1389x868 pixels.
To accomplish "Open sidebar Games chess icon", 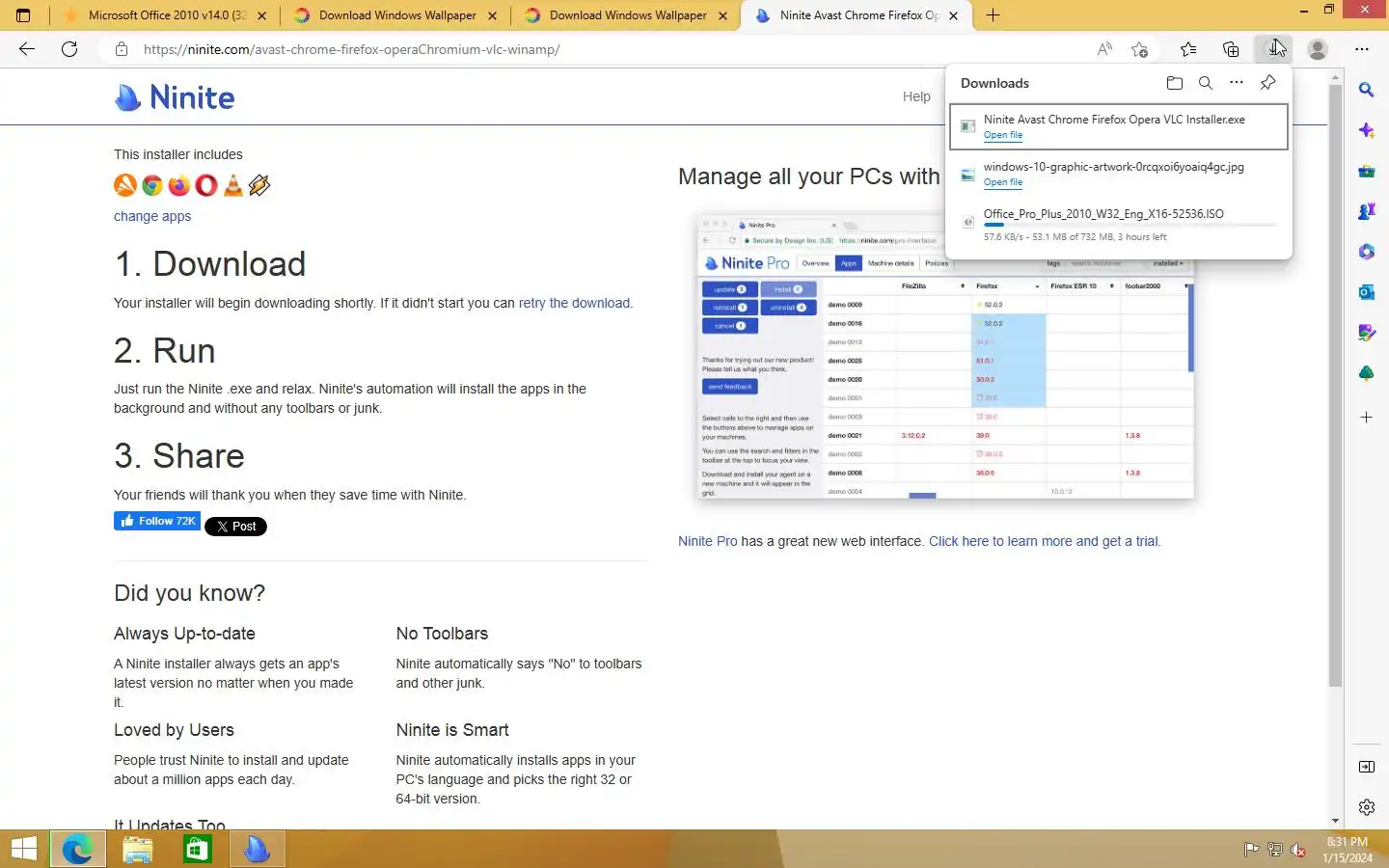I will tap(1367, 211).
